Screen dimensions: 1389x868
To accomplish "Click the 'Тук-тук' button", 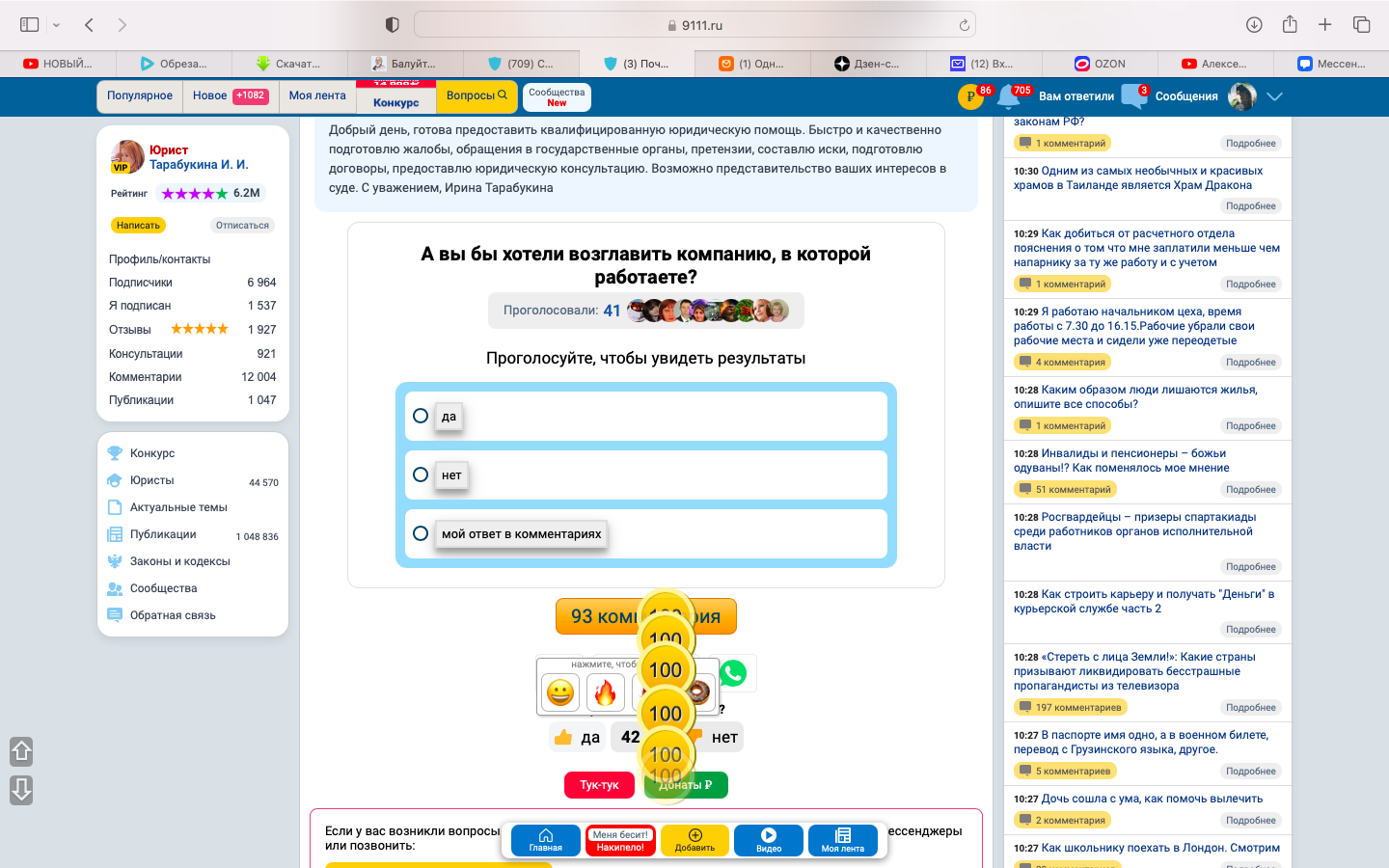I will pos(599,785).
